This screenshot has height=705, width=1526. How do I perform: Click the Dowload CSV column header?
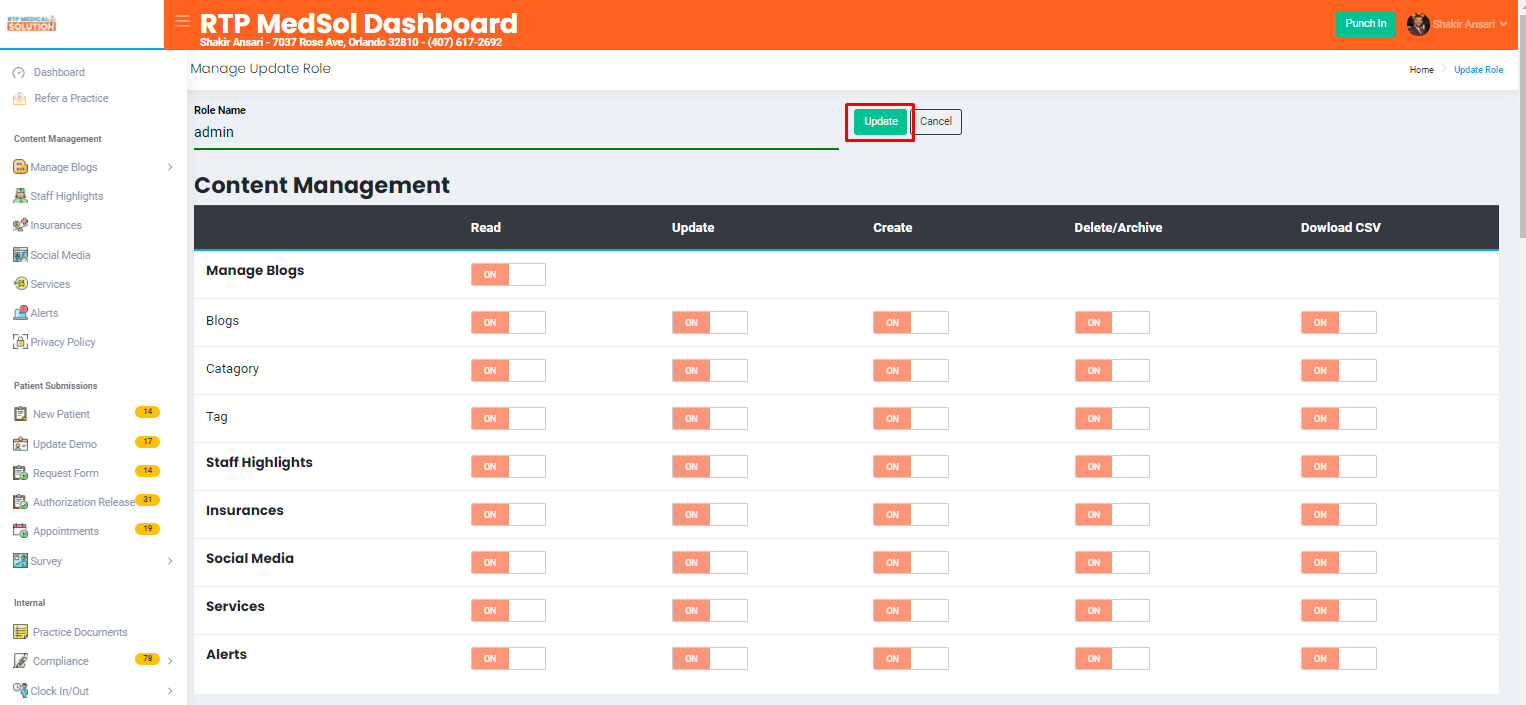coord(1341,228)
